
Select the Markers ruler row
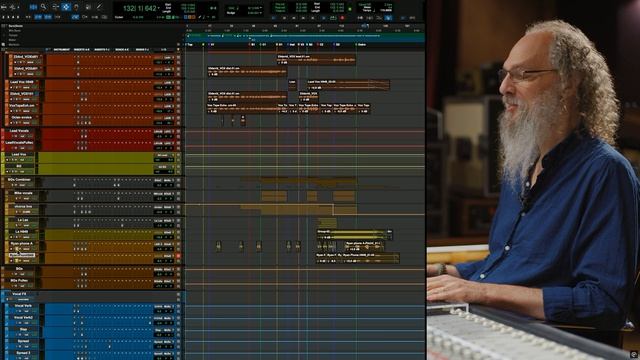[x=14, y=44]
